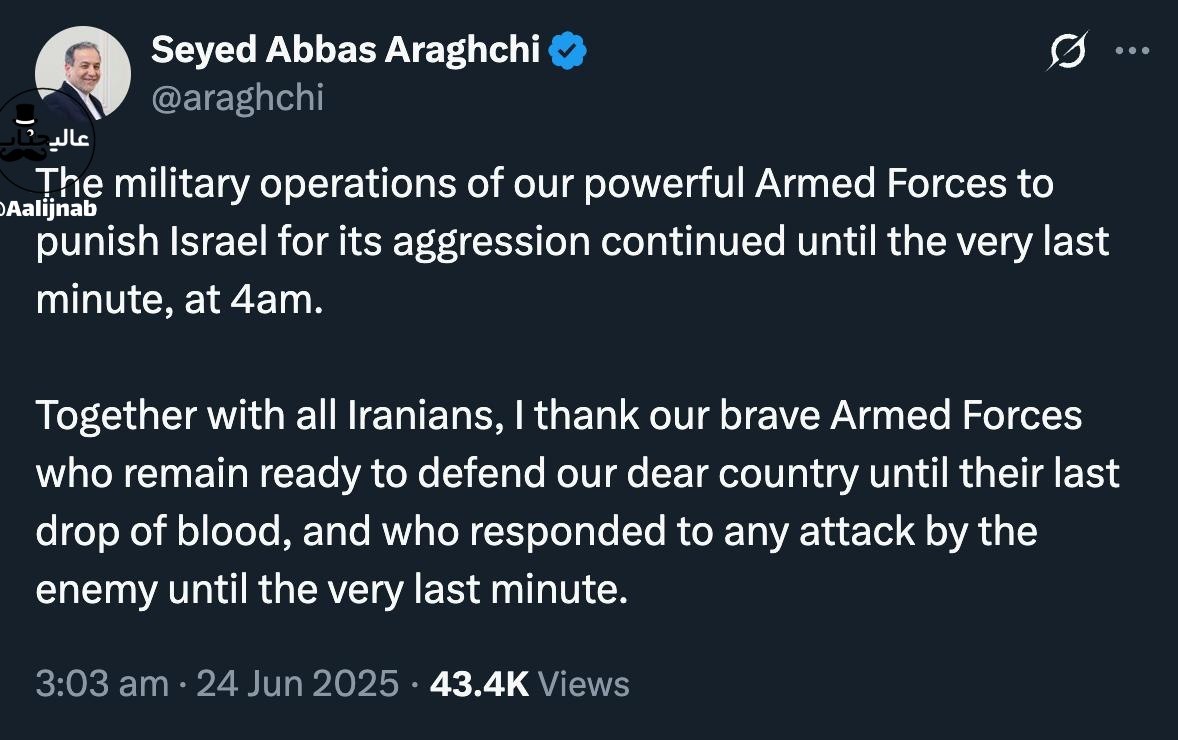The width and height of the screenshot is (1178, 740).
Task: Click the 43.4K view count number
Action: 478,684
